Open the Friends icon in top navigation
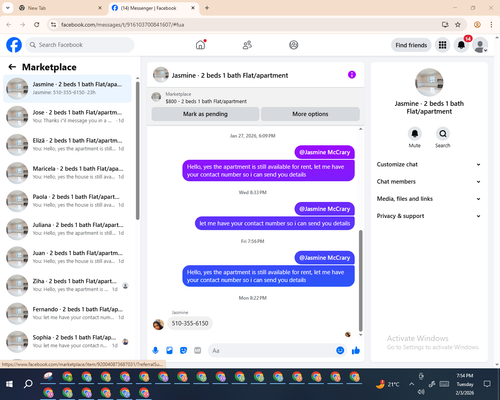Screen dimensions: 500x400 click(247, 45)
